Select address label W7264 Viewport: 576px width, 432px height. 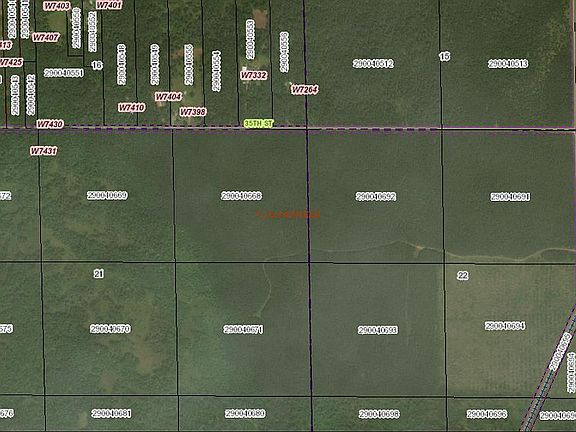coord(305,90)
